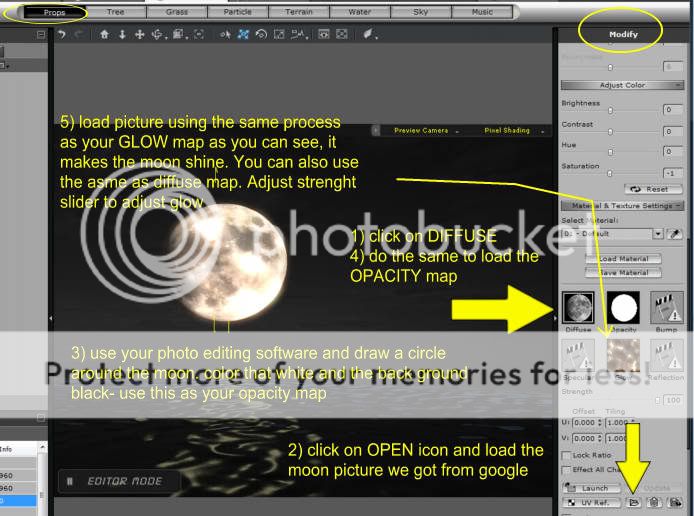
Task: Select the Specular map thumbnail
Action: point(578,356)
